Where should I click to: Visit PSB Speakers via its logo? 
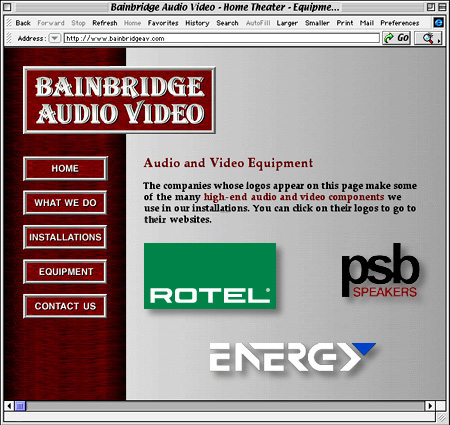click(x=380, y=271)
